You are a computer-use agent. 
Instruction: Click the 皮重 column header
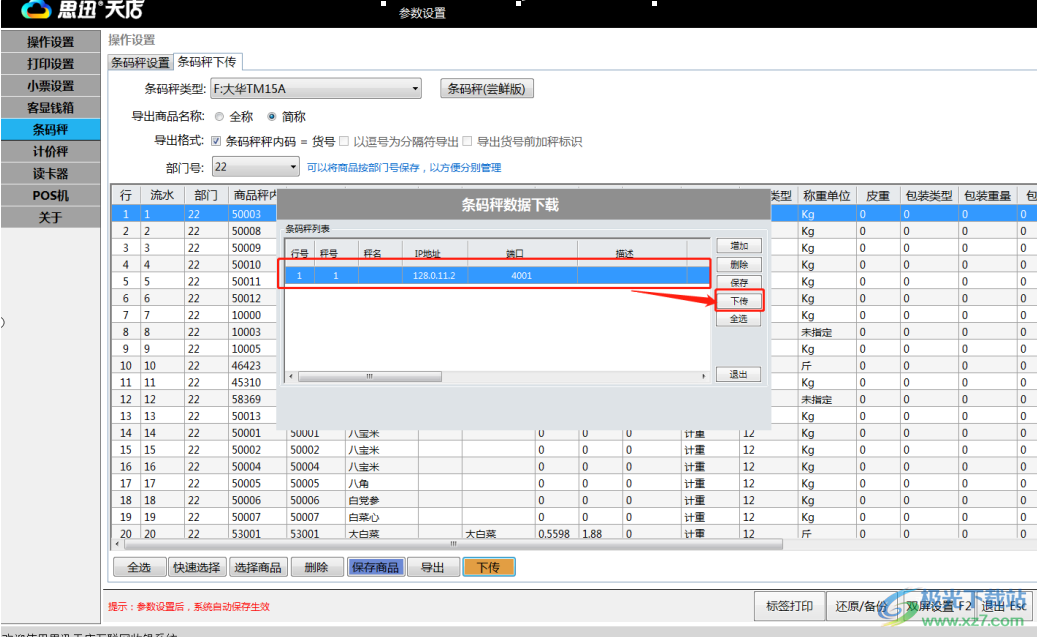pyautogui.click(x=878, y=196)
